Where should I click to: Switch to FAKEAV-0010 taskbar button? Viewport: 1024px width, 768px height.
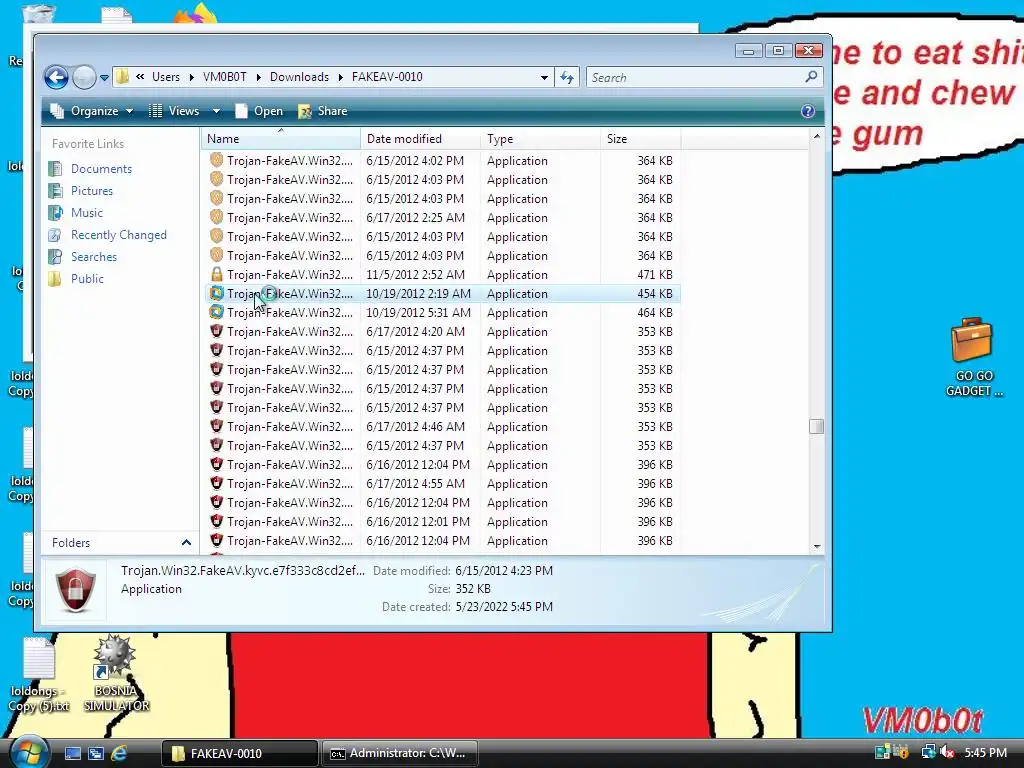240,754
